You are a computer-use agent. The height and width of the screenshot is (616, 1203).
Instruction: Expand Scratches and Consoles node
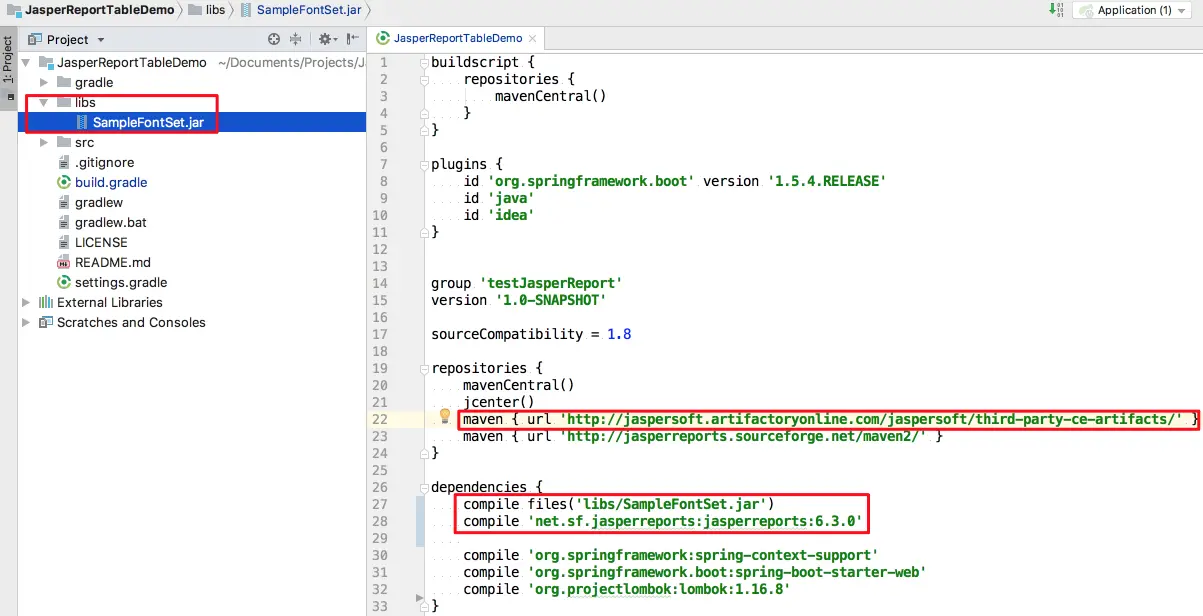27,322
